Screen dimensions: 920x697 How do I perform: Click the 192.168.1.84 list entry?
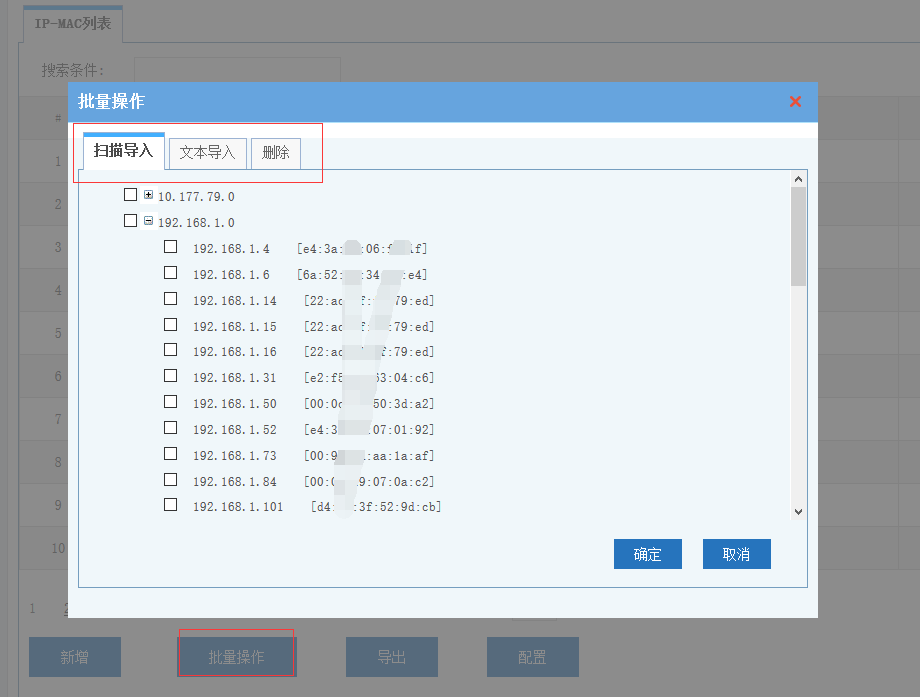point(234,481)
